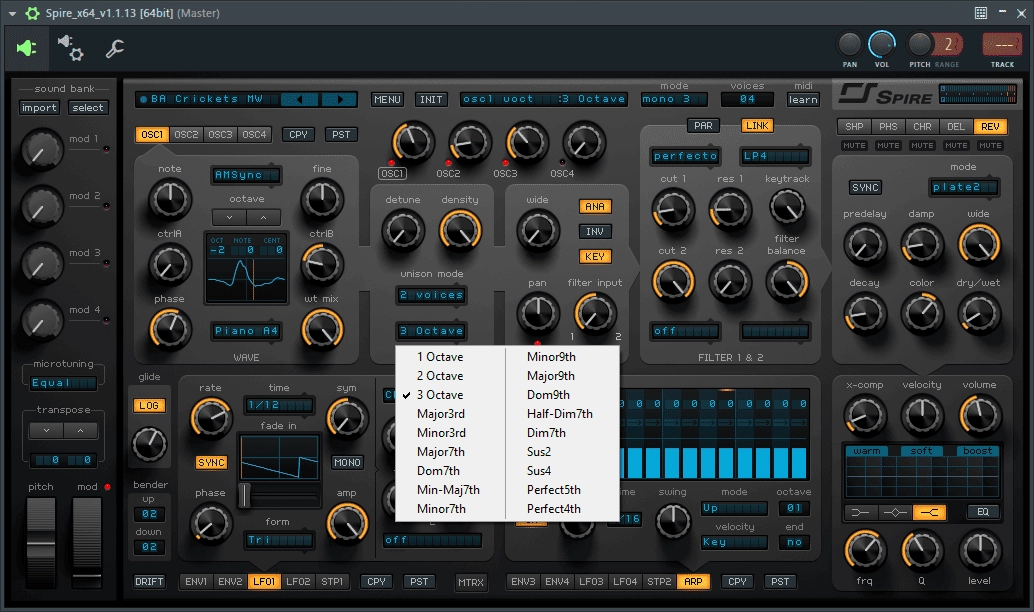1034x612 pixels.
Task: Click the PAN knob in title bar
Action: [849, 45]
